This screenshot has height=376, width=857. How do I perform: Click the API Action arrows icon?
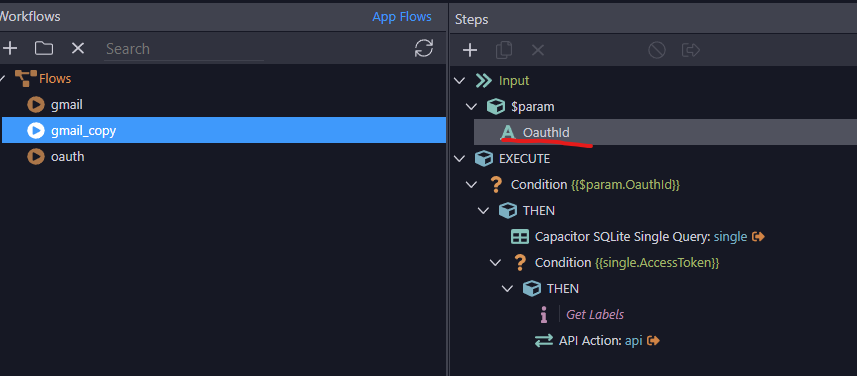(x=544, y=340)
